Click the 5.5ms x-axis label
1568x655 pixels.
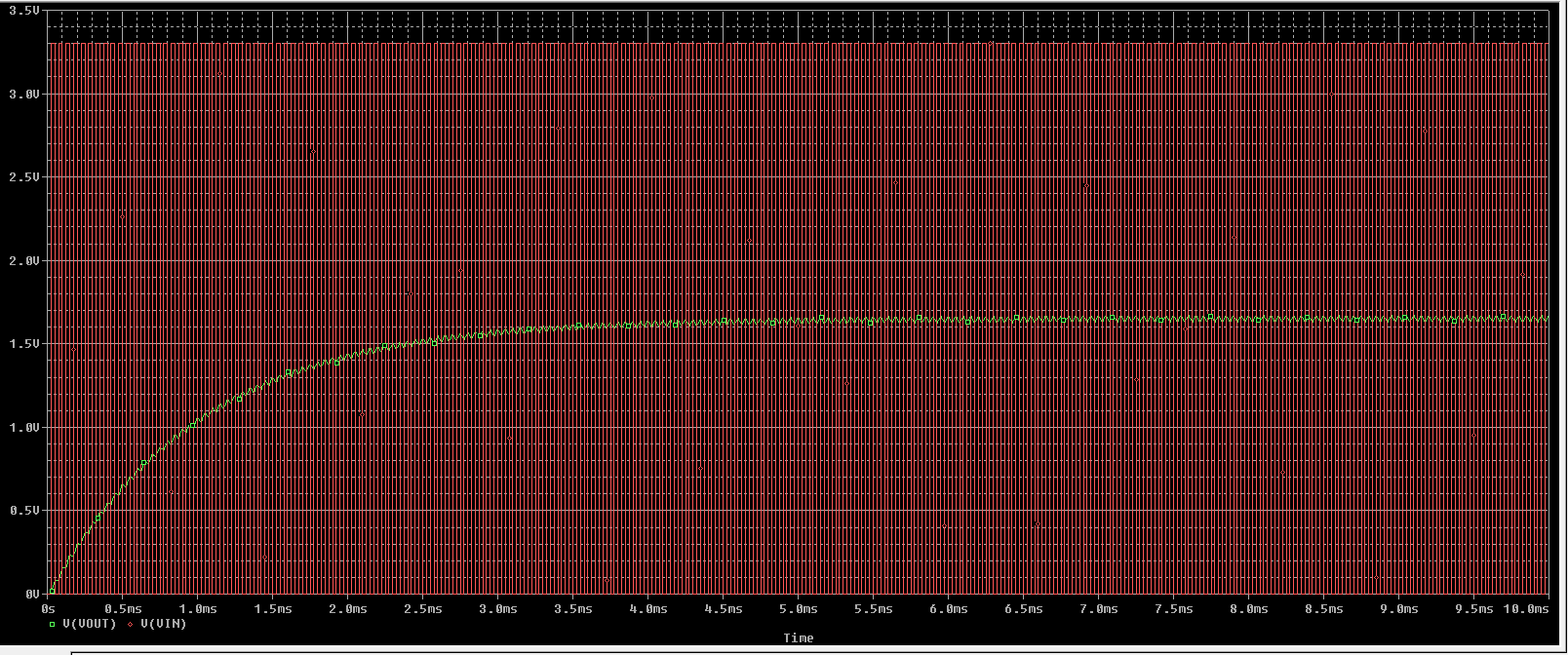click(x=874, y=609)
